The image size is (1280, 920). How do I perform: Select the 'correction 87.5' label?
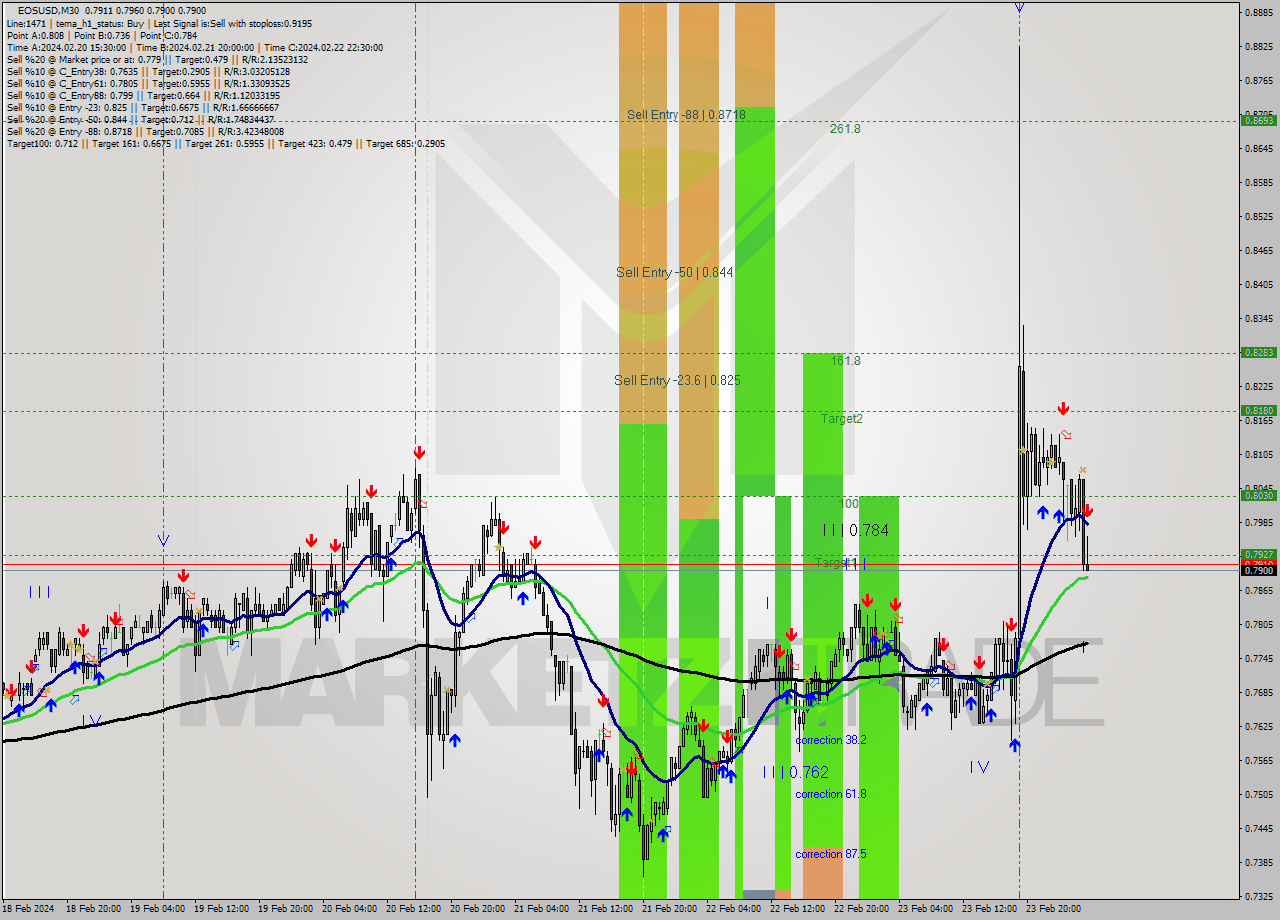[x=831, y=854]
